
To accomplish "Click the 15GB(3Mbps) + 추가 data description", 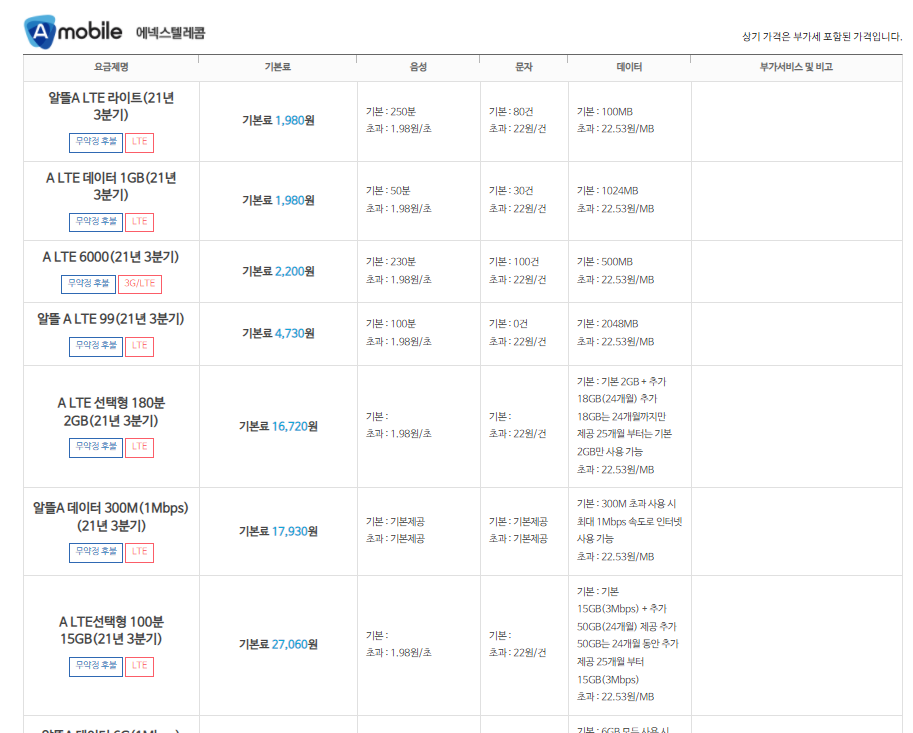I will 622,609.
